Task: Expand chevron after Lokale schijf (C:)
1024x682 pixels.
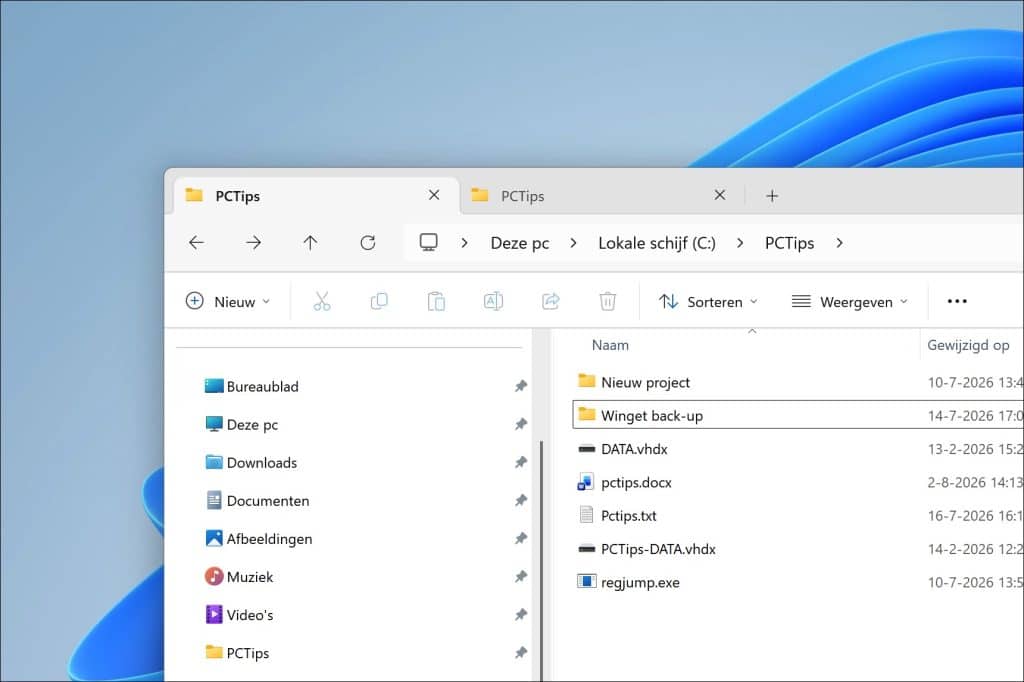Action: pos(740,243)
